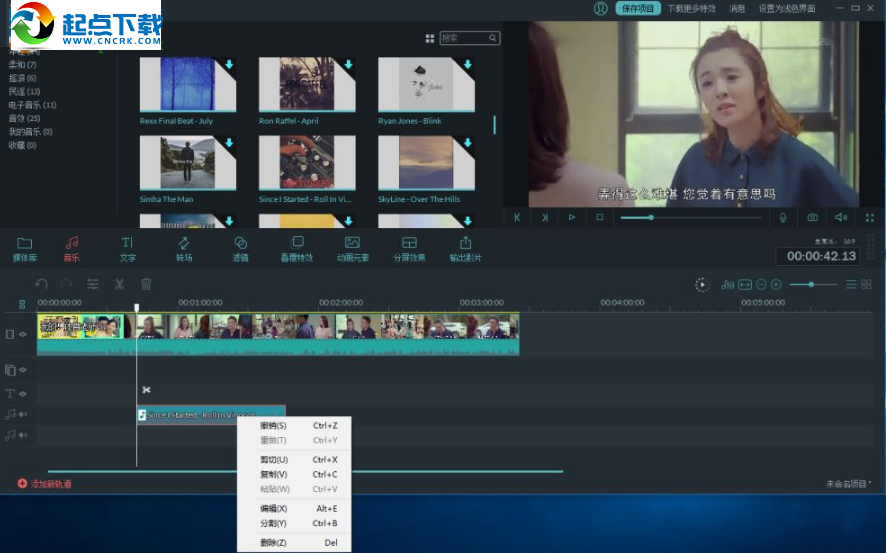Click the microphone voiceover icon under preview
Image resolution: width=886 pixels, height=553 pixels.
click(x=783, y=217)
